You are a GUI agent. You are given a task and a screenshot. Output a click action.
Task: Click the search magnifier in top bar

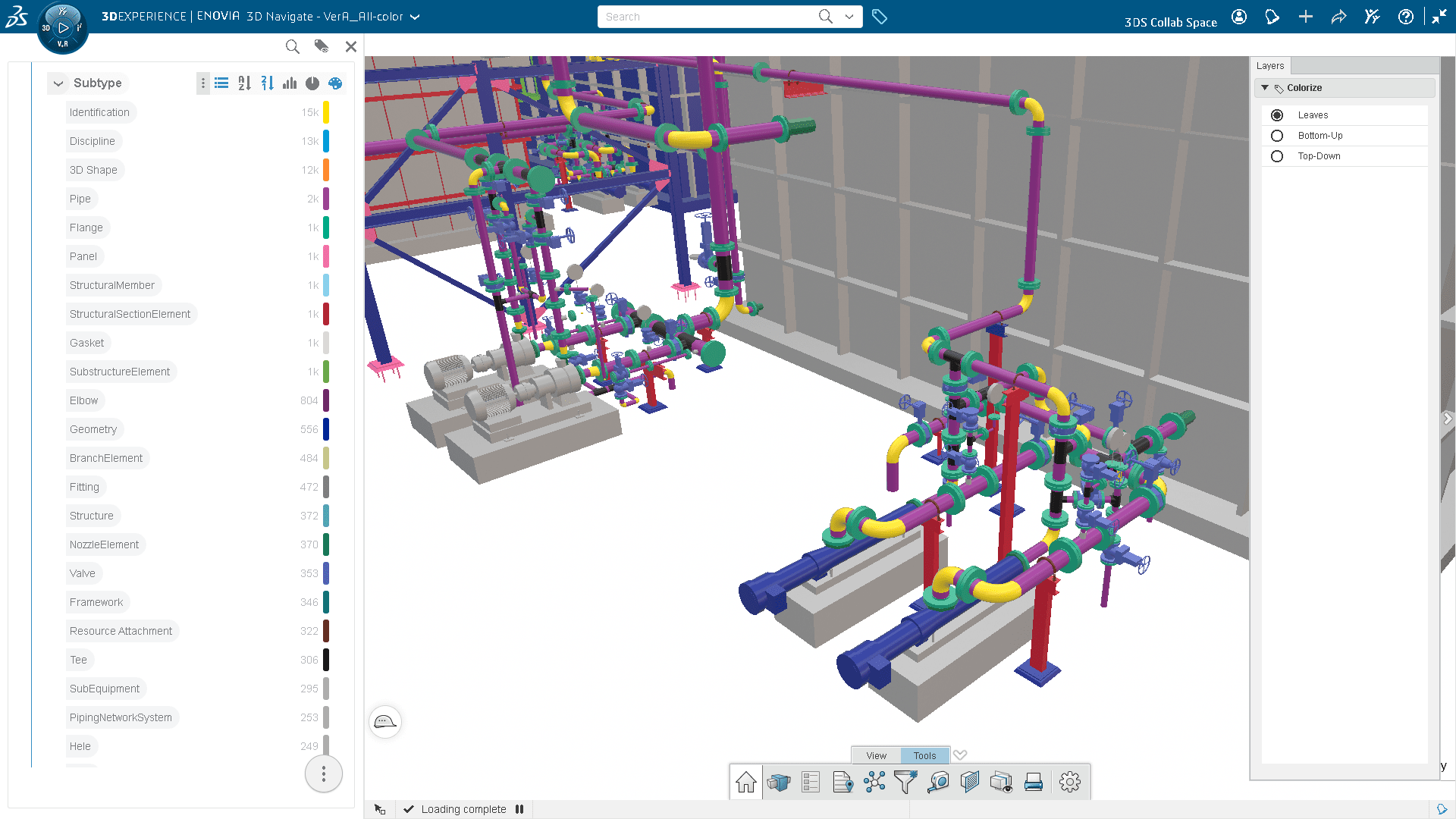[826, 17]
